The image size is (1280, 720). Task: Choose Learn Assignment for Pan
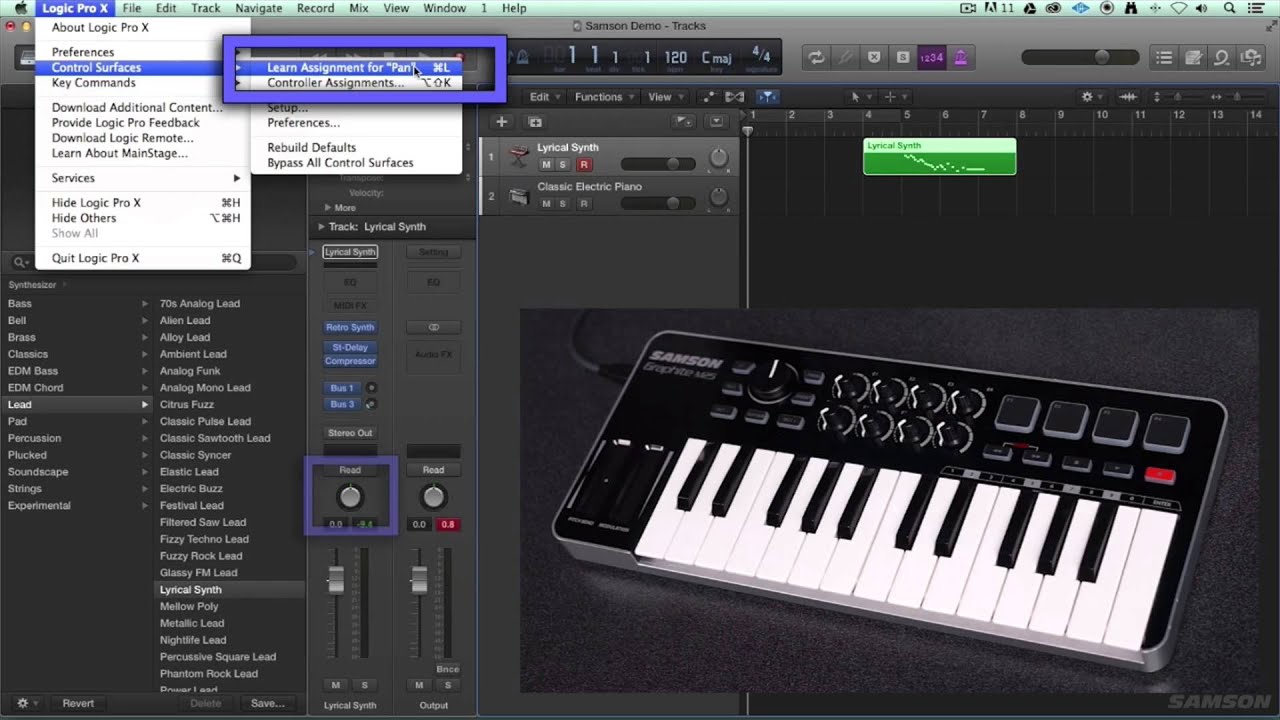tap(357, 68)
